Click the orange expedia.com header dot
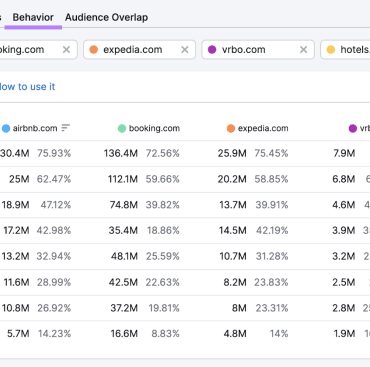 pyautogui.click(x=231, y=128)
